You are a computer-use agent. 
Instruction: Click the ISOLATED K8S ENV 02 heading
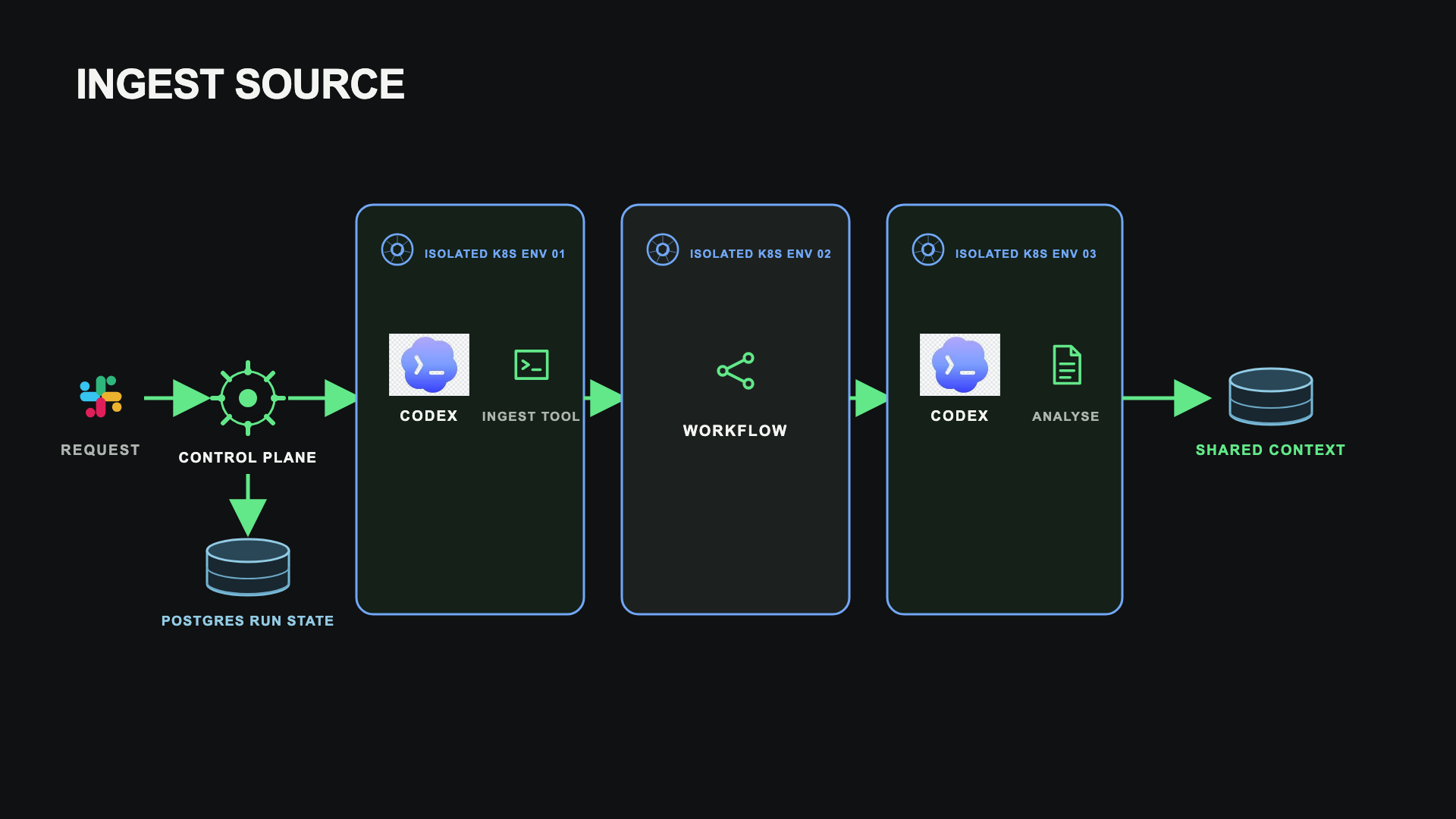pos(761,254)
